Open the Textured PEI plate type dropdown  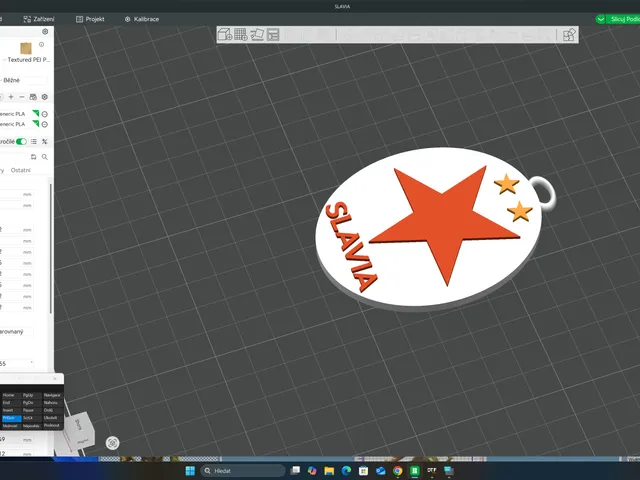(x=26, y=60)
